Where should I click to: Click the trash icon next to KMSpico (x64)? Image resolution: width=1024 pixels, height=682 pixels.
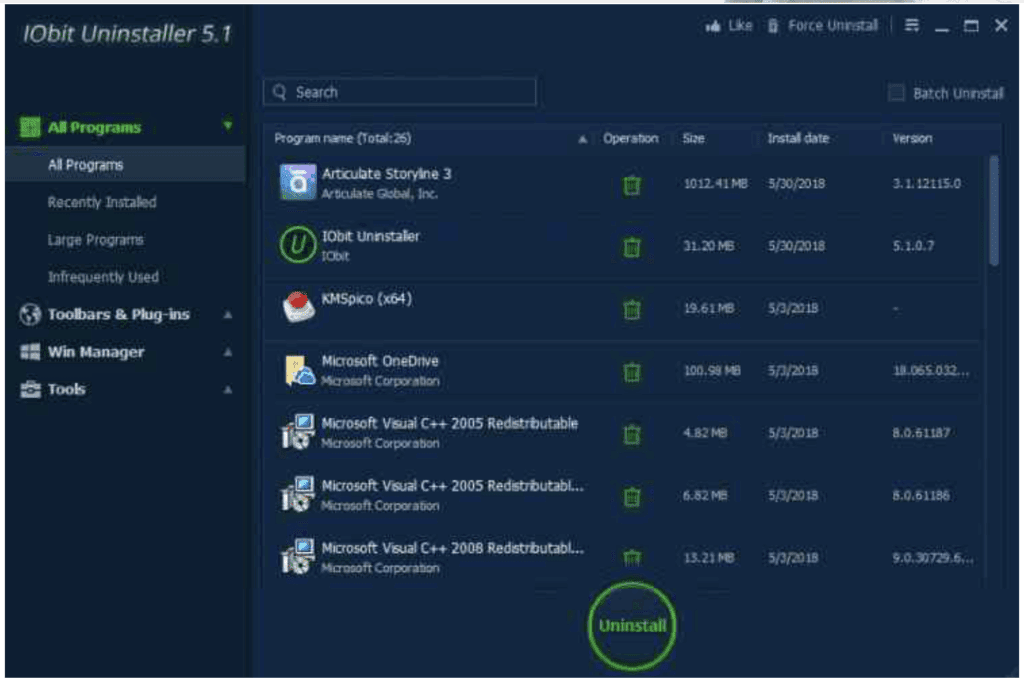point(631,308)
